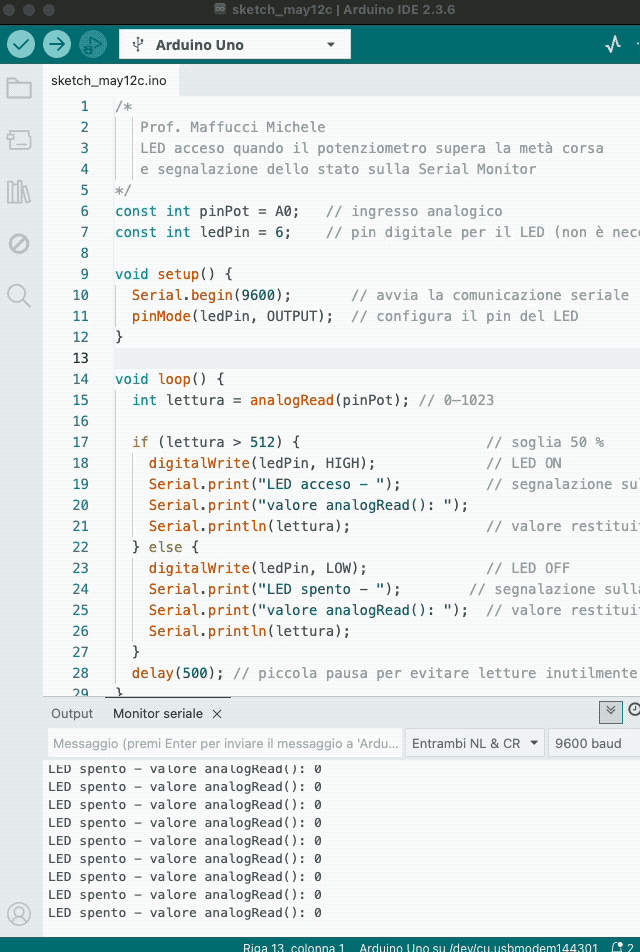640x952 pixels.
Task: Click the serial message input field
Action: [225, 743]
